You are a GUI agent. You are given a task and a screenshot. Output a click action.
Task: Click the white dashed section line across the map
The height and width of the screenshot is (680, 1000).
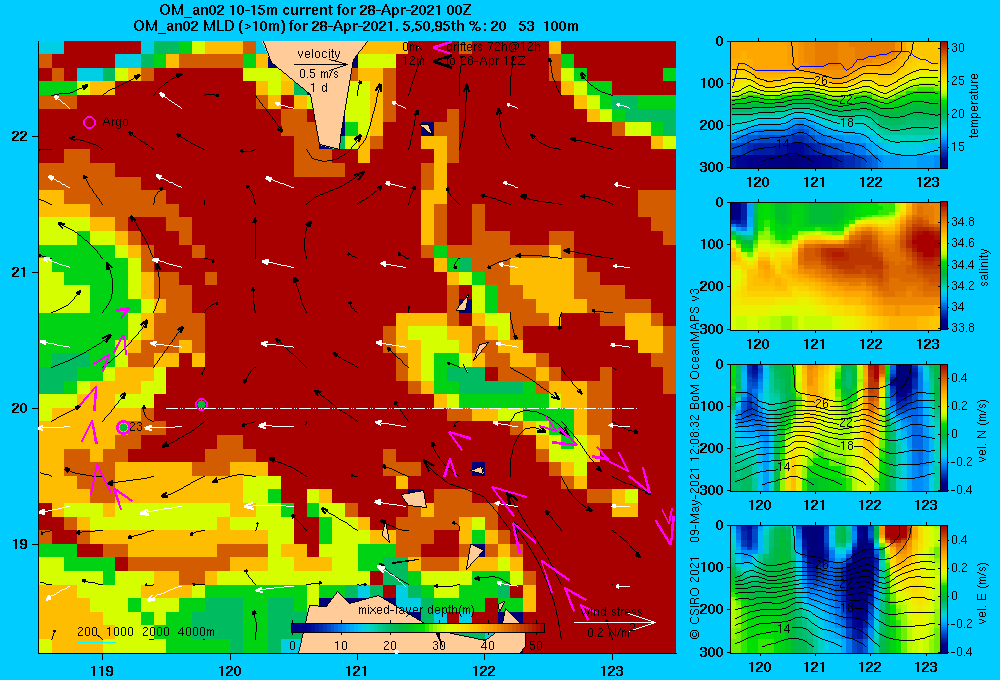[x=401, y=408]
